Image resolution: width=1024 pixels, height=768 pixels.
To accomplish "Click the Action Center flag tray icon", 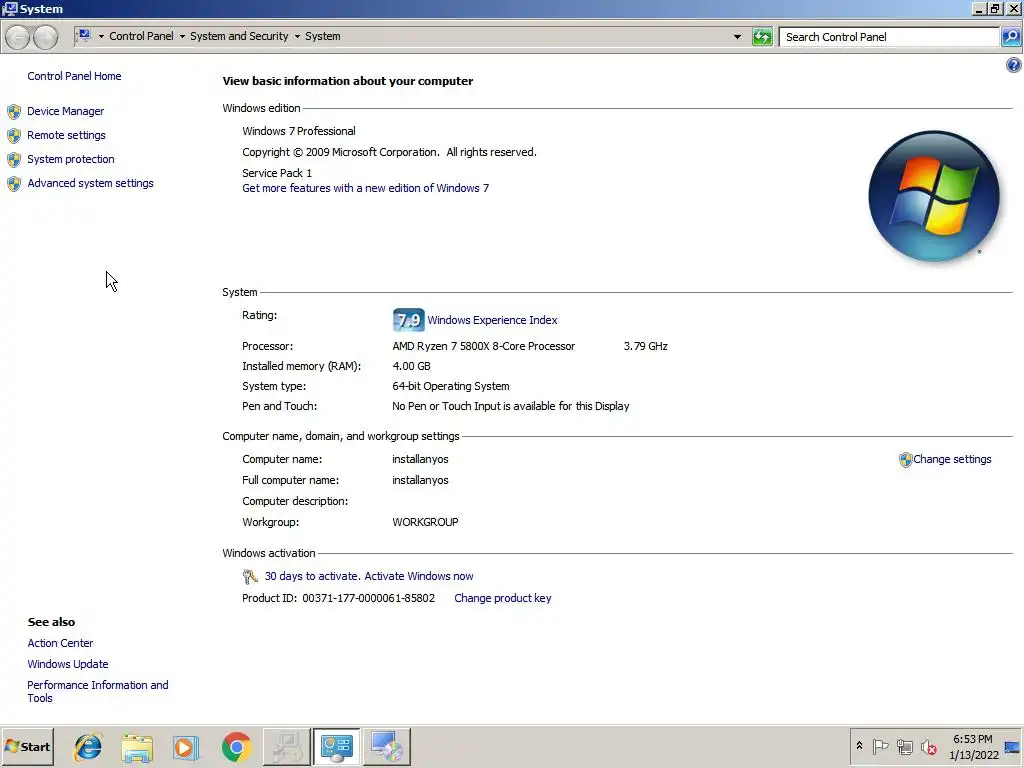I will (x=880, y=746).
